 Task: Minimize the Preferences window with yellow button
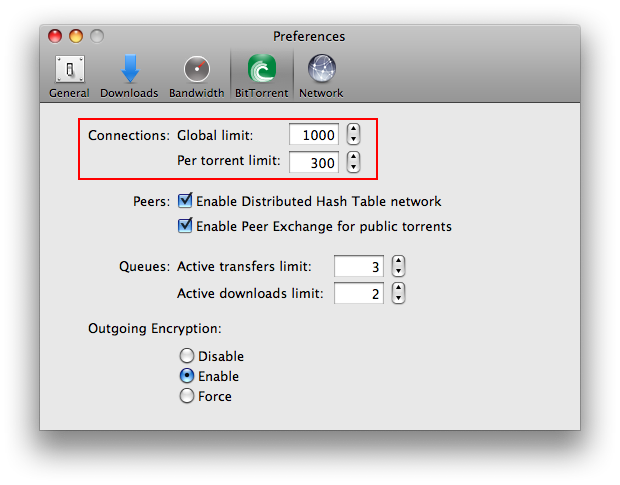pyautogui.click(x=76, y=36)
